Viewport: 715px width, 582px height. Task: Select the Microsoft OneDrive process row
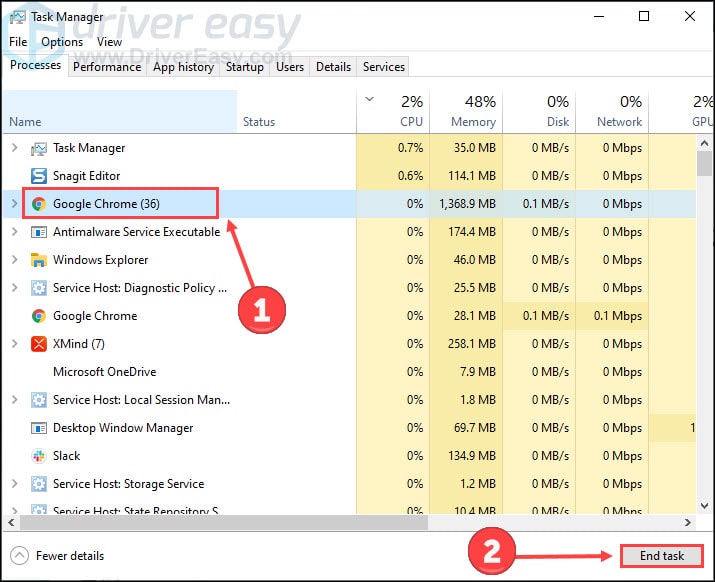click(104, 372)
